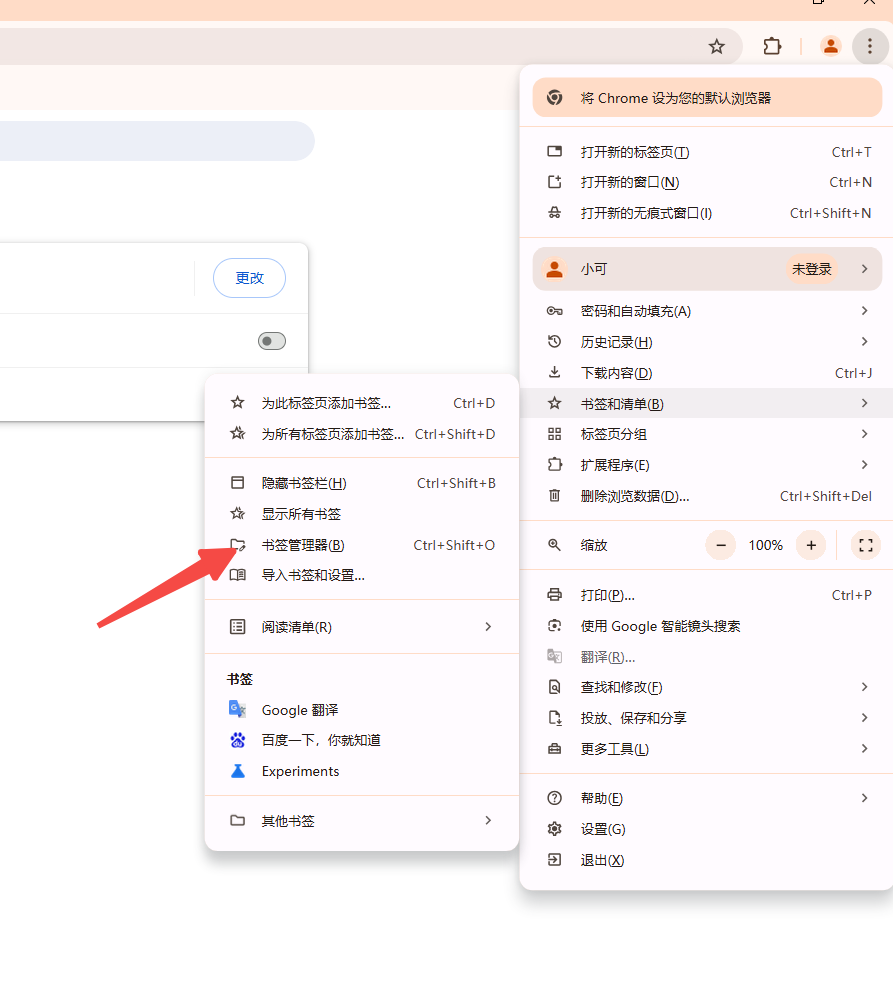Screen dimensions: 893x987
Task: Choose 显示所有书签 menu entry
Action: [x=362, y=514]
